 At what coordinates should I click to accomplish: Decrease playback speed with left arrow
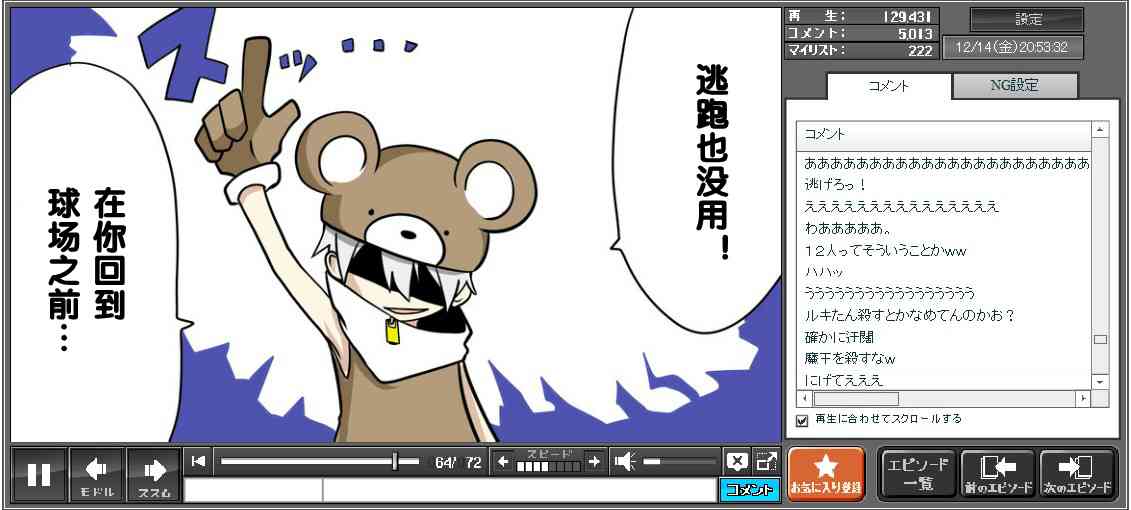pos(503,461)
